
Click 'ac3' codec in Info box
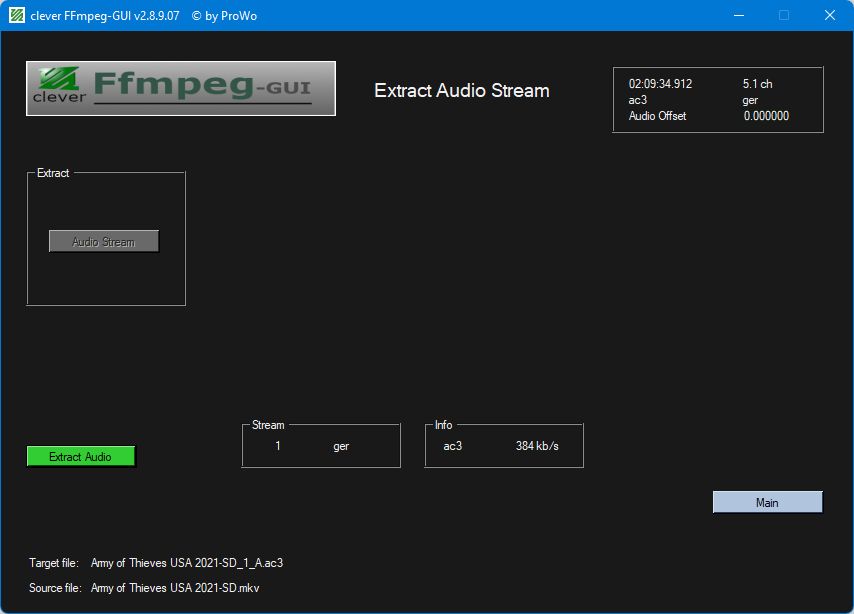(x=453, y=446)
